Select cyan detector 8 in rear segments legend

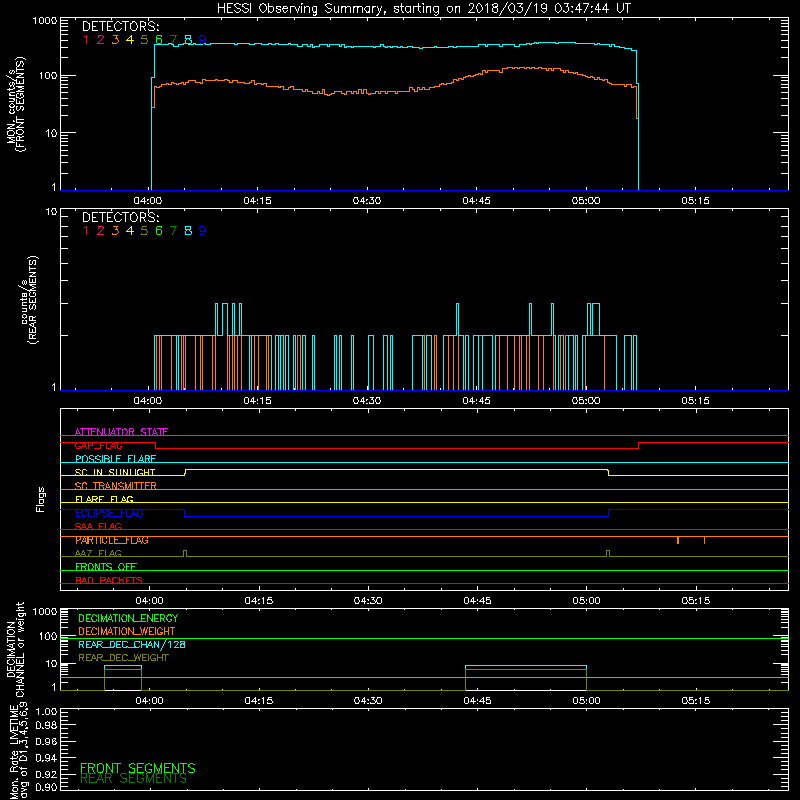coord(188,231)
